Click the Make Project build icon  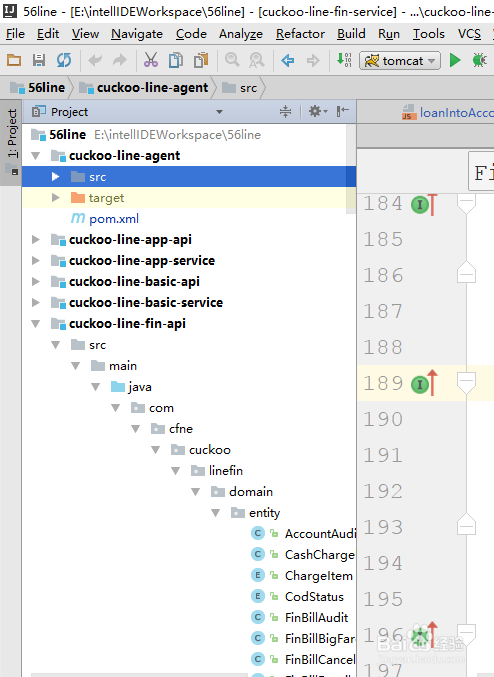(344, 60)
